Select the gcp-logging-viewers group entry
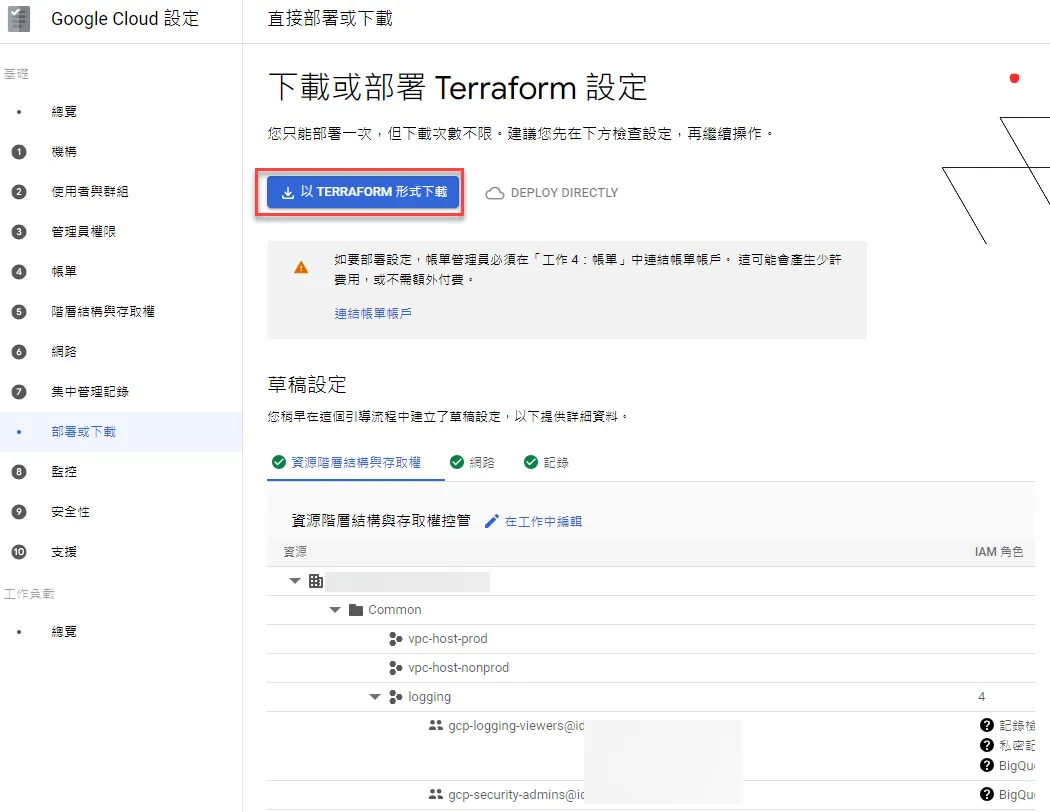The image size is (1050, 812). click(x=516, y=726)
